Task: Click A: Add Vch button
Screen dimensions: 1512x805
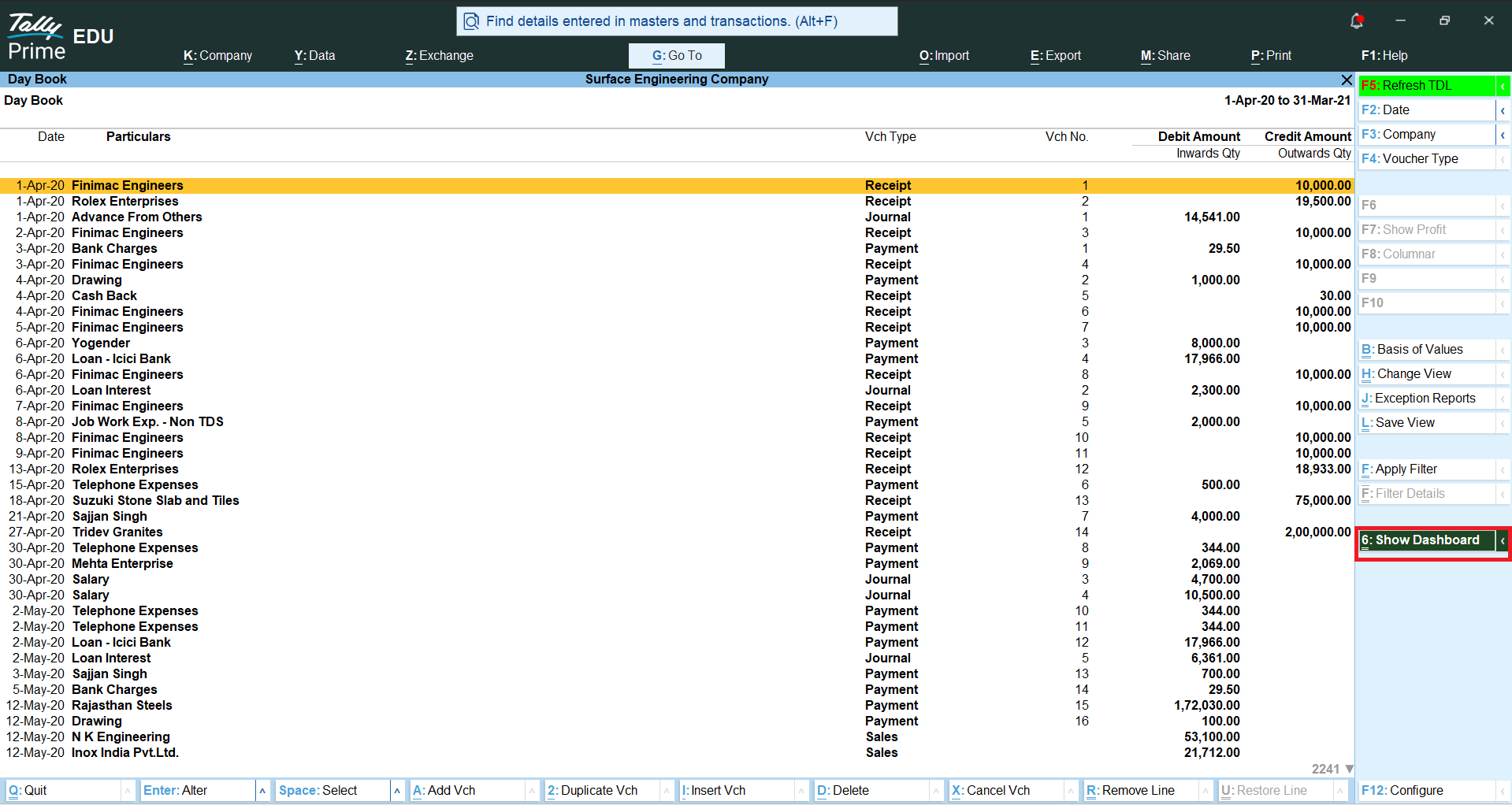Action: tap(468, 791)
